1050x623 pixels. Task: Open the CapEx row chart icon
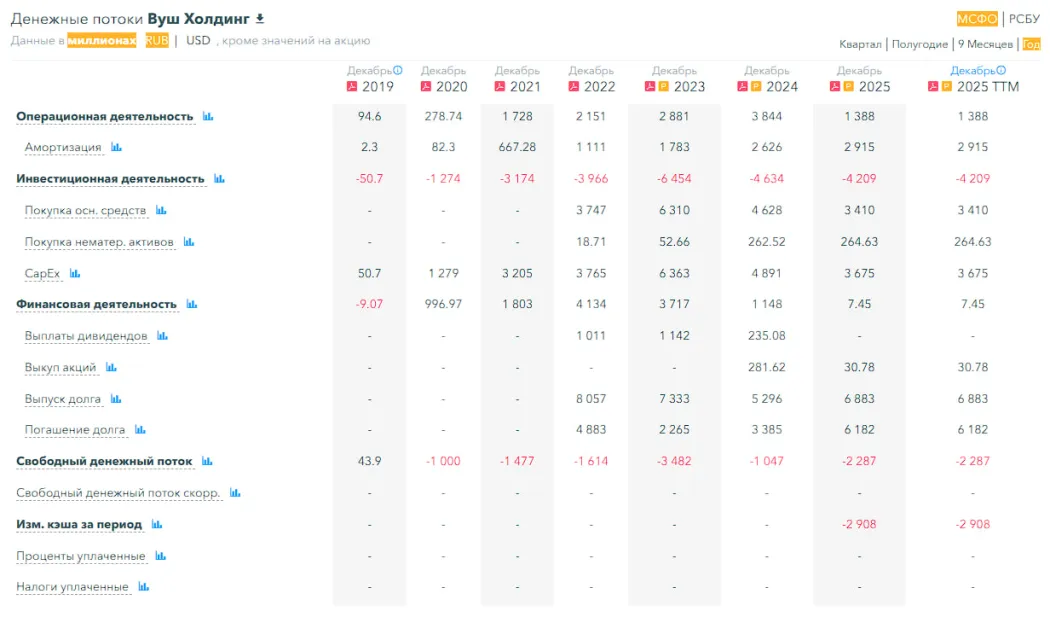pos(74,273)
